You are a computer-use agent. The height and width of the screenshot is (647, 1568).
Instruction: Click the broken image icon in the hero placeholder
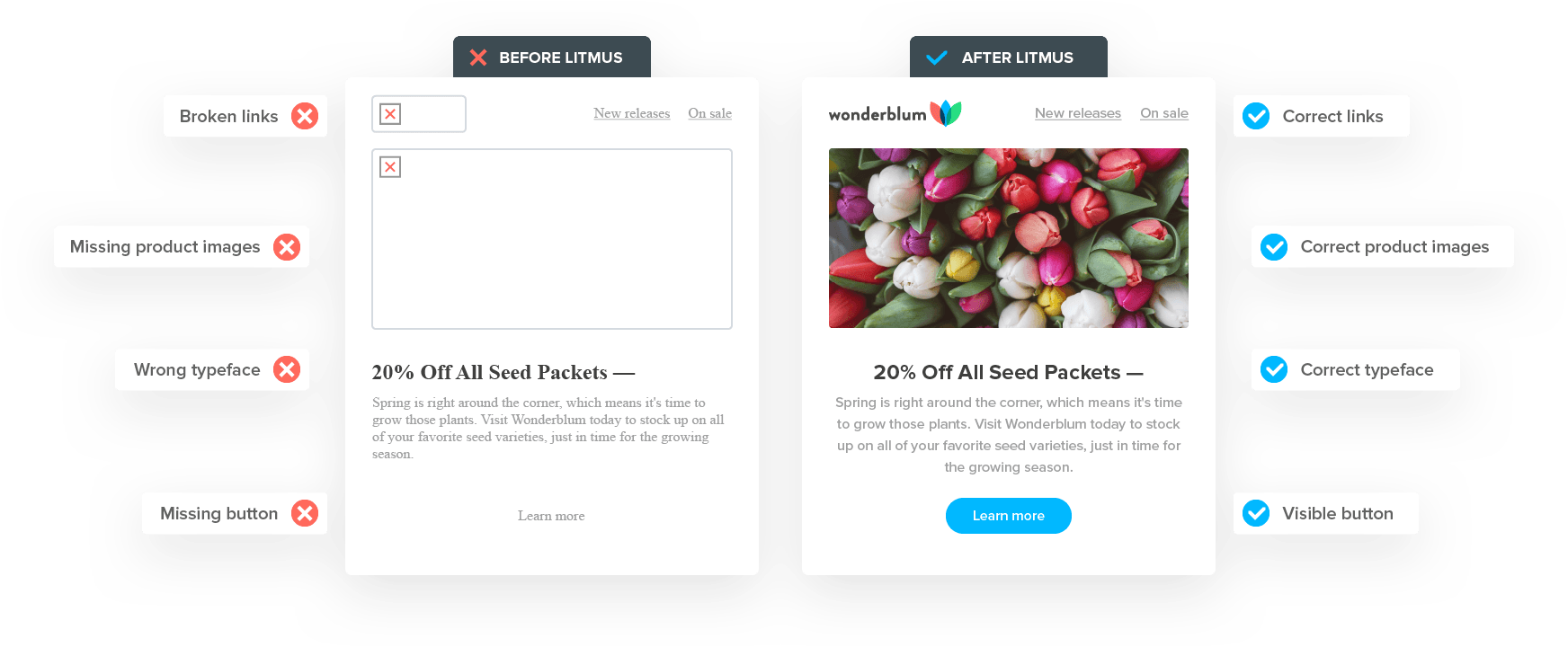pos(390,167)
